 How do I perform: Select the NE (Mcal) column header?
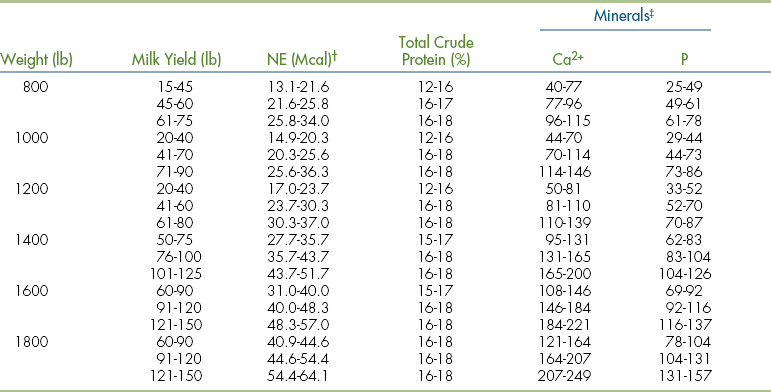coord(301,59)
